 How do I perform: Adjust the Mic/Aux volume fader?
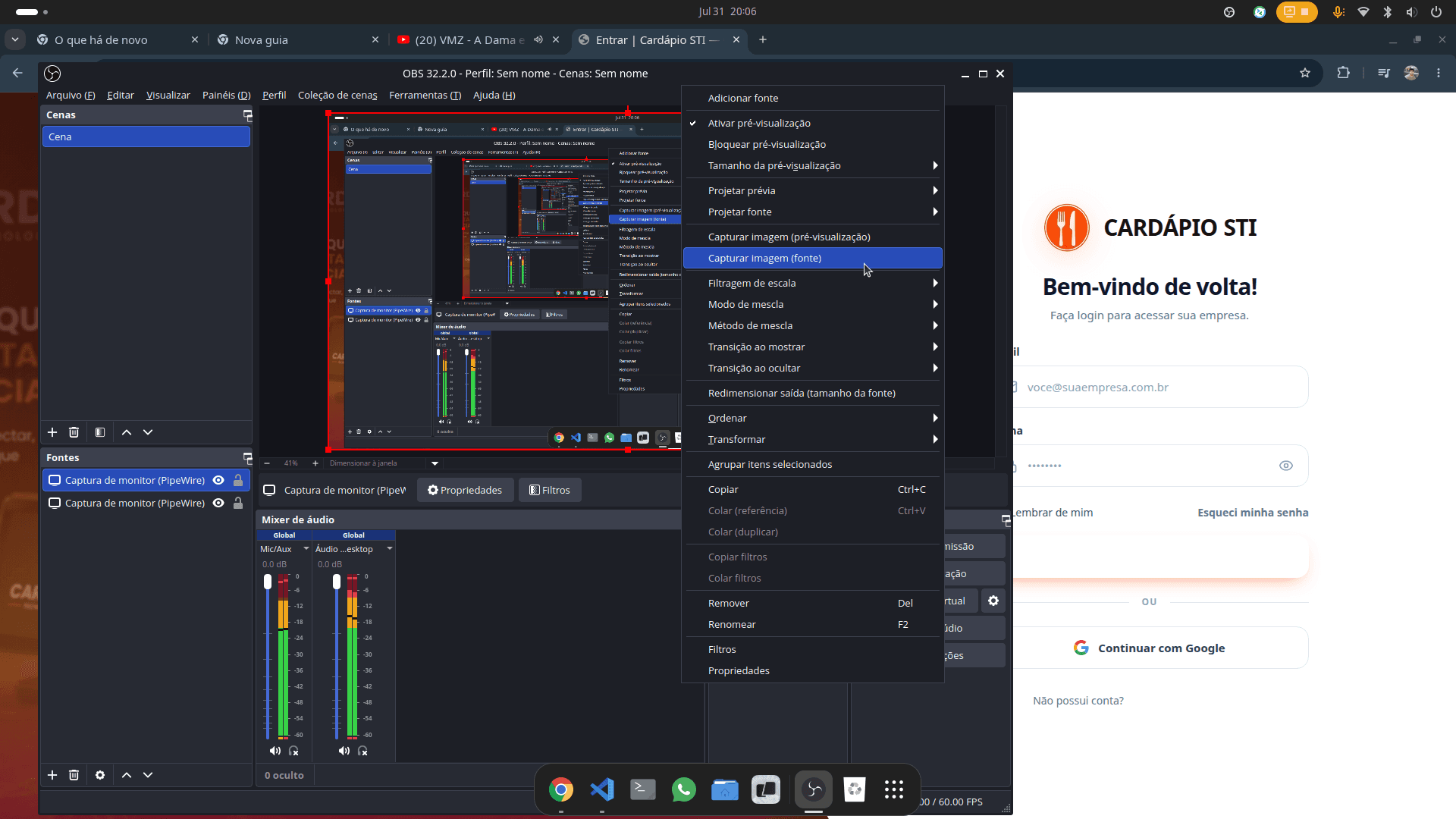(268, 582)
